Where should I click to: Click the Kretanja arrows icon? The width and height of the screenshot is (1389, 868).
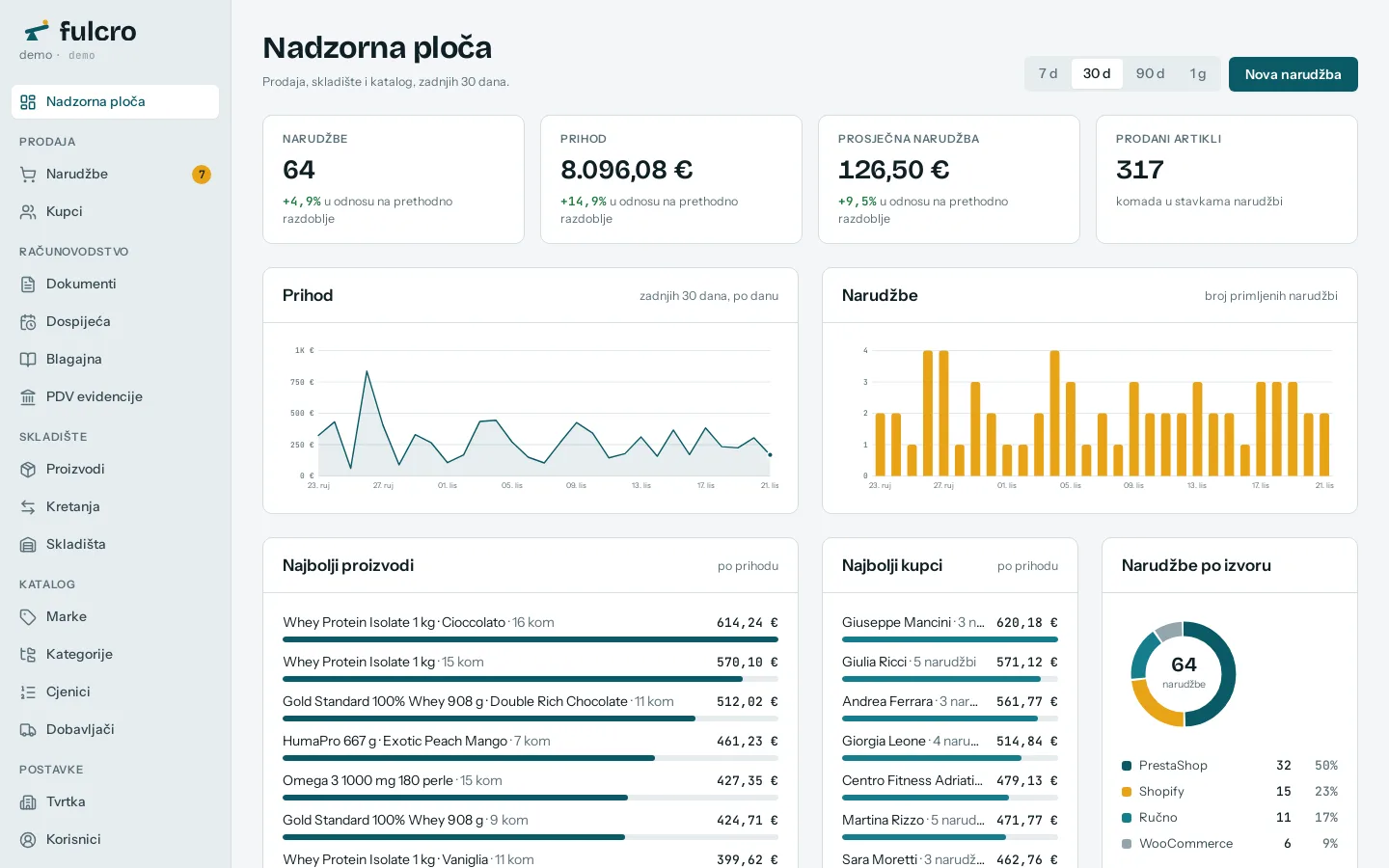[28, 507]
